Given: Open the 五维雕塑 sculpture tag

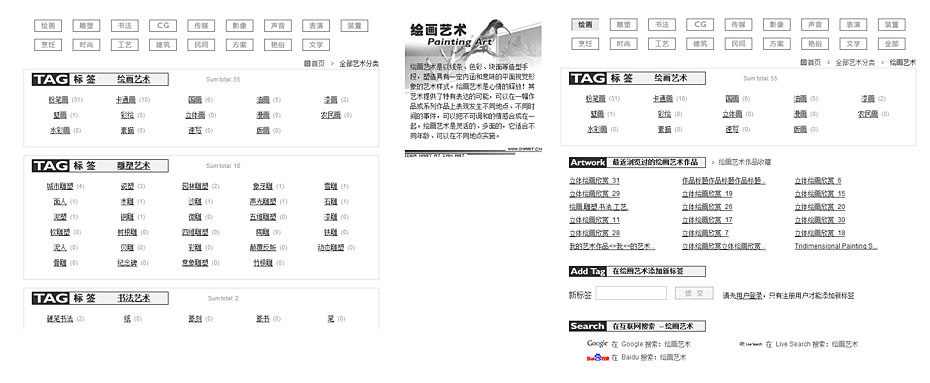Looking at the screenshot, I should [263, 217].
